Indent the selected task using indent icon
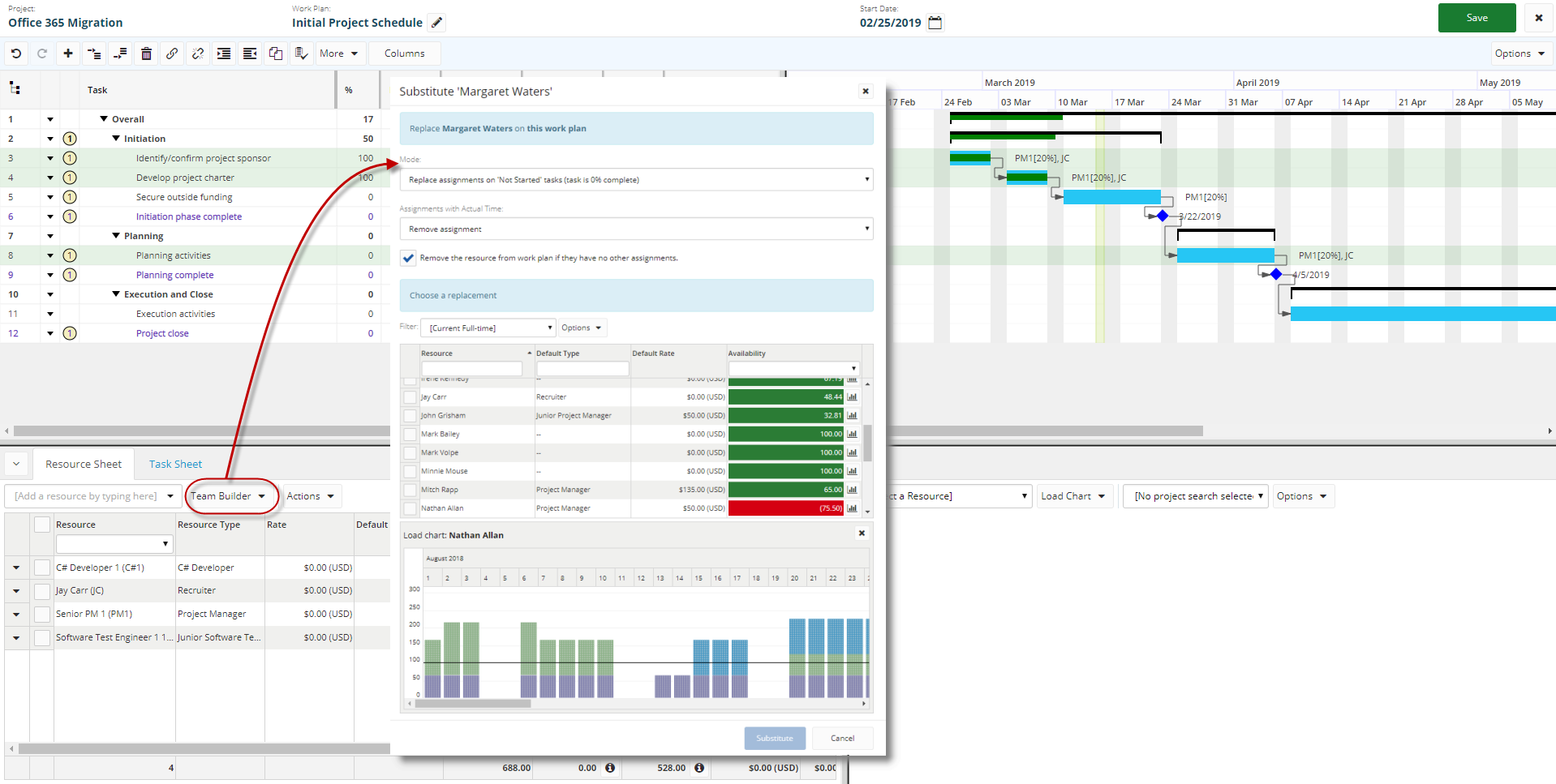1556x784 pixels. tap(224, 54)
